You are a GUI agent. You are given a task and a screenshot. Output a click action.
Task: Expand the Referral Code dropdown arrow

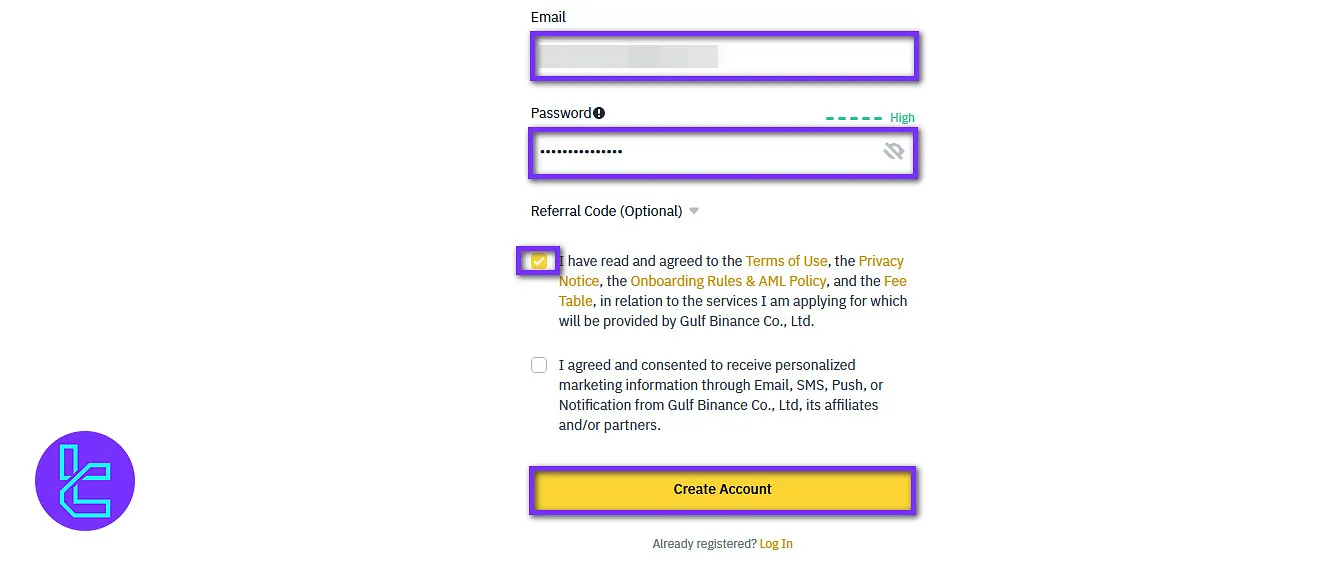pos(694,211)
